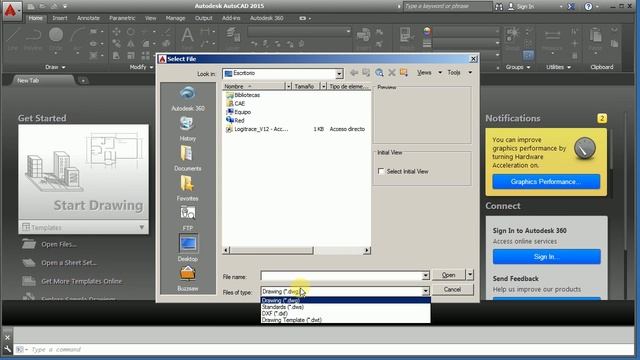The height and width of the screenshot is (360, 640).
Task: Click the command line wrench customize icon
Action: 7,349
